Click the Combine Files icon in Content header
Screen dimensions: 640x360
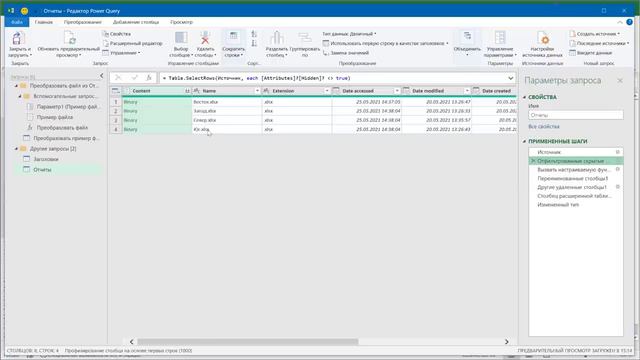pyautogui.click(x=187, y=91)
